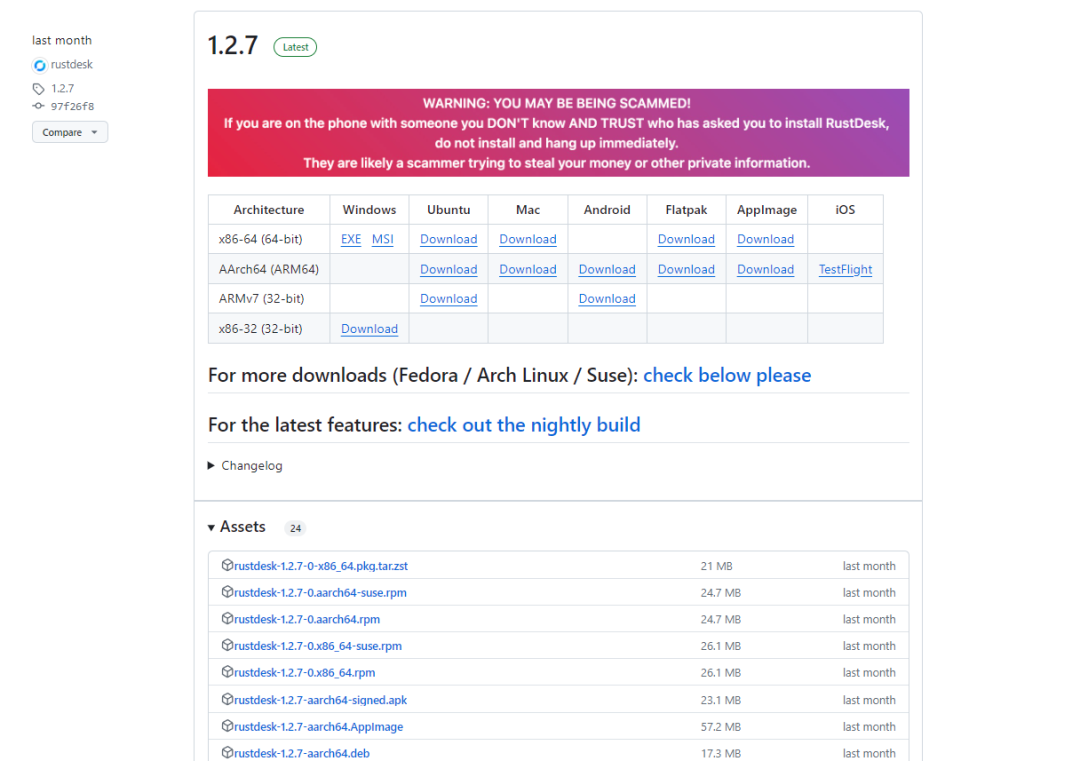Collapse the Assets list

(x=237, y=527)
